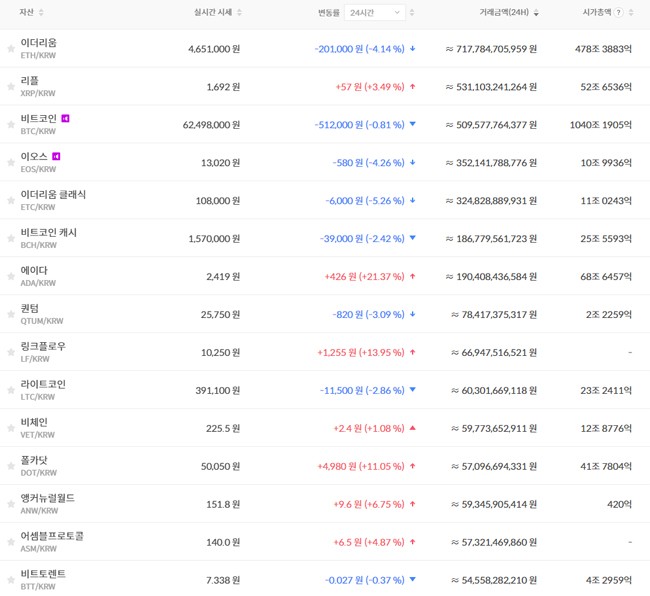Open the 이오스 EOS/KRW asset link
This screenshot has width=650, height=596.
(38, 162)
